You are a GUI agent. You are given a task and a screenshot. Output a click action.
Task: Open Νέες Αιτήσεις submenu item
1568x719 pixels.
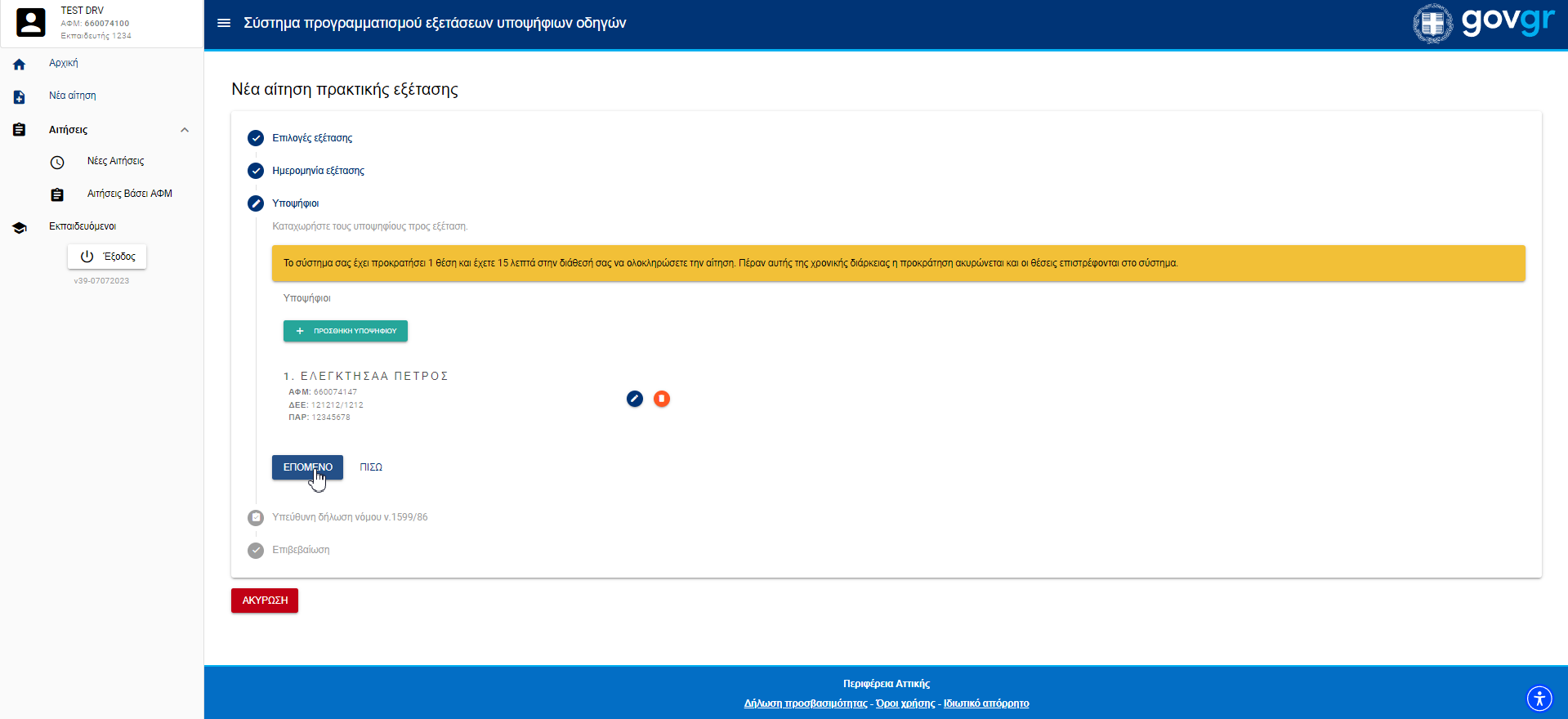(x=115, y=161)
